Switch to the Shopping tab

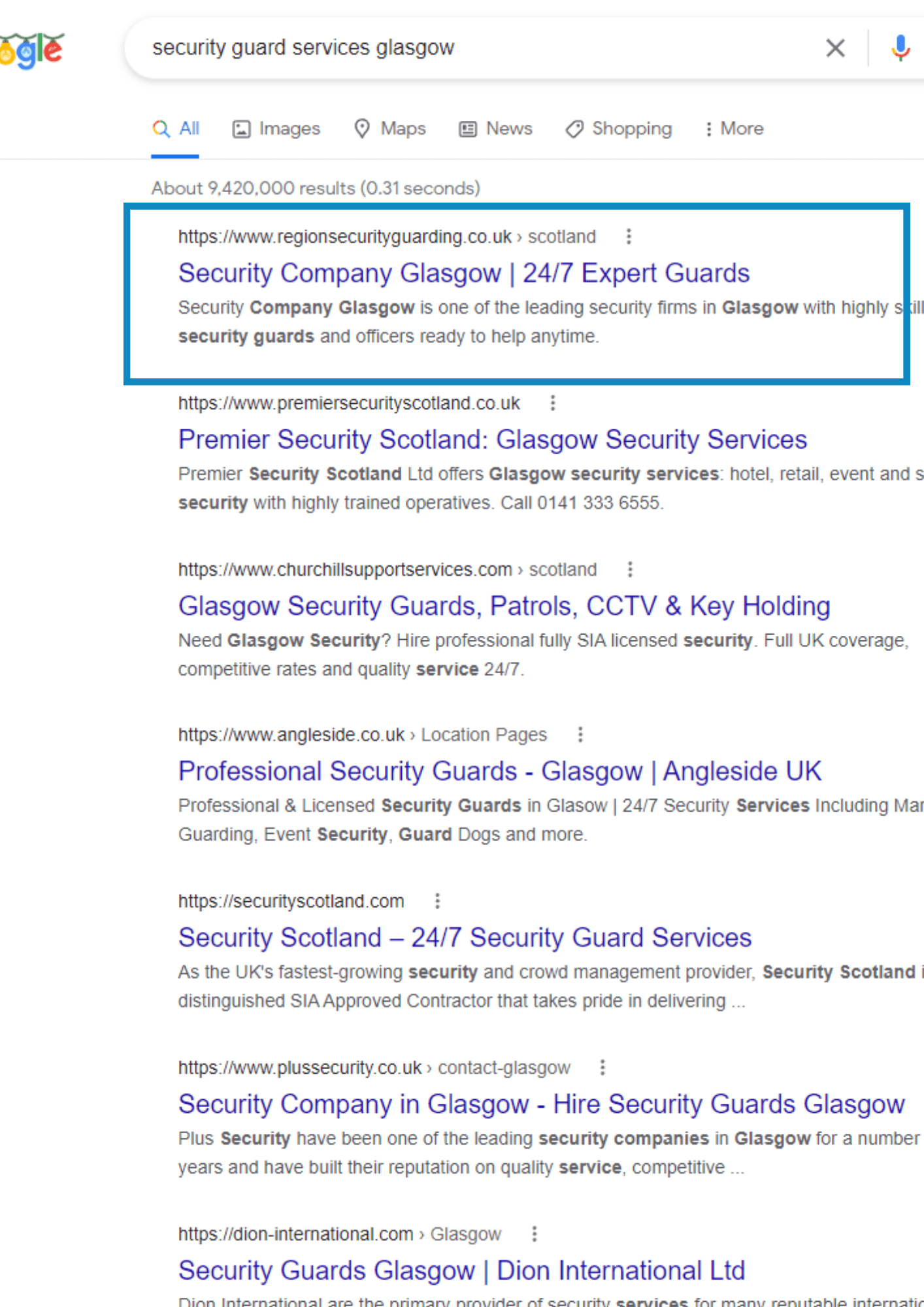click(619, 129)
